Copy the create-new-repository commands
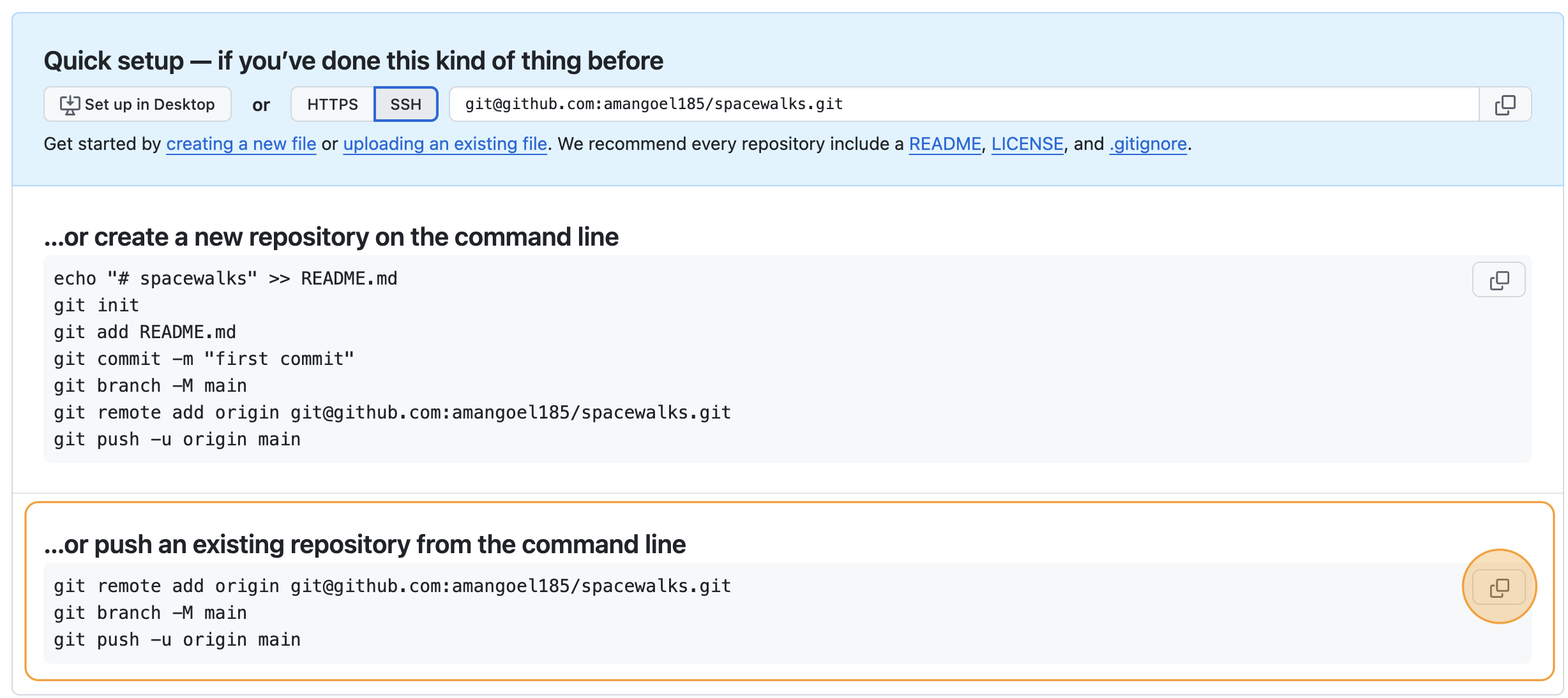This screenshot has height=698, width=1568. (1498, 279)
